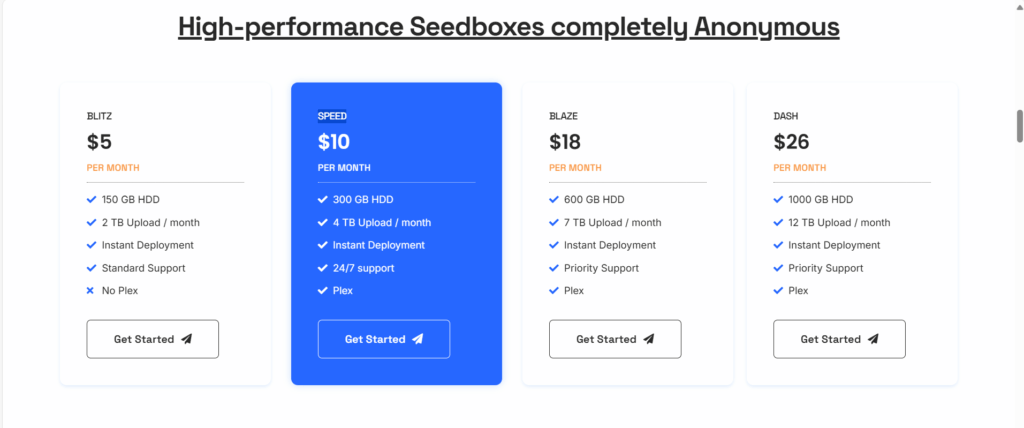Click checkmark next to 7 TB Upload
1024x428 pixels.
(554, 222)
